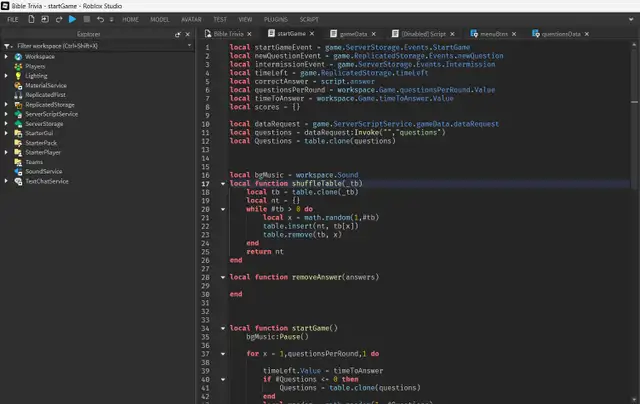The image size is (640, 404).
Task: Open the Explorer filter dropdown arrow
Action: click(189, 46)
